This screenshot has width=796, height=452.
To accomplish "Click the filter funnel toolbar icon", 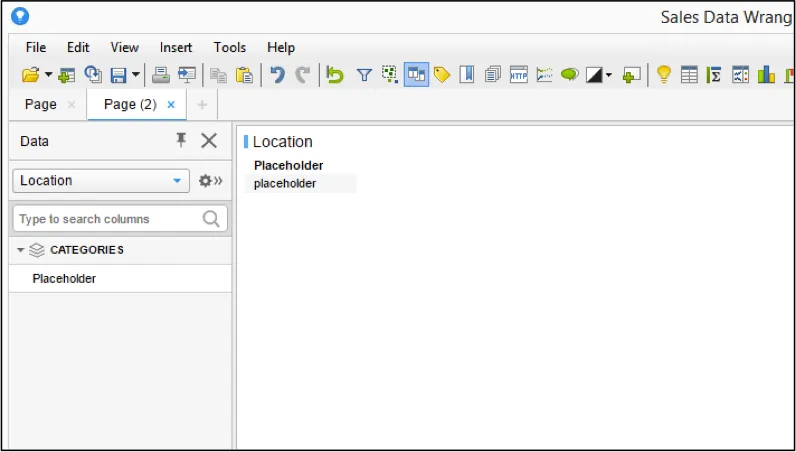I will coord(364,75).
